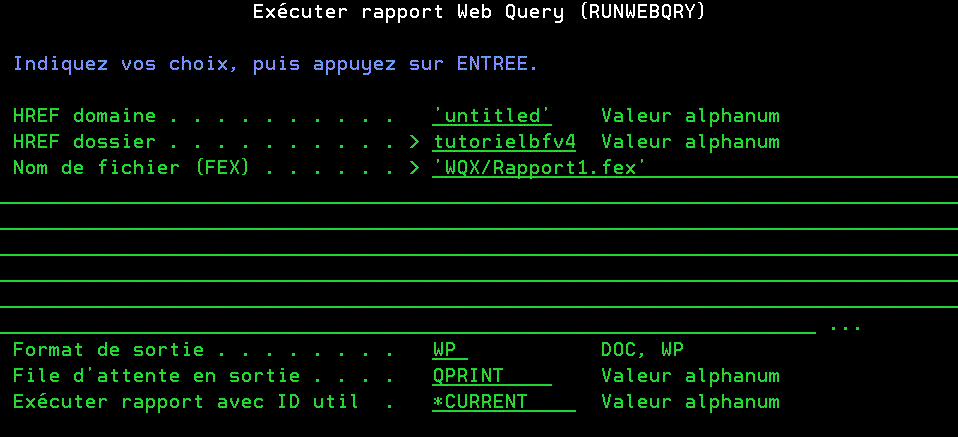The width and height of the screenshot is (958, 437).
Task: Click the label Exécuter rapport avec ID util
Action: 185,402
